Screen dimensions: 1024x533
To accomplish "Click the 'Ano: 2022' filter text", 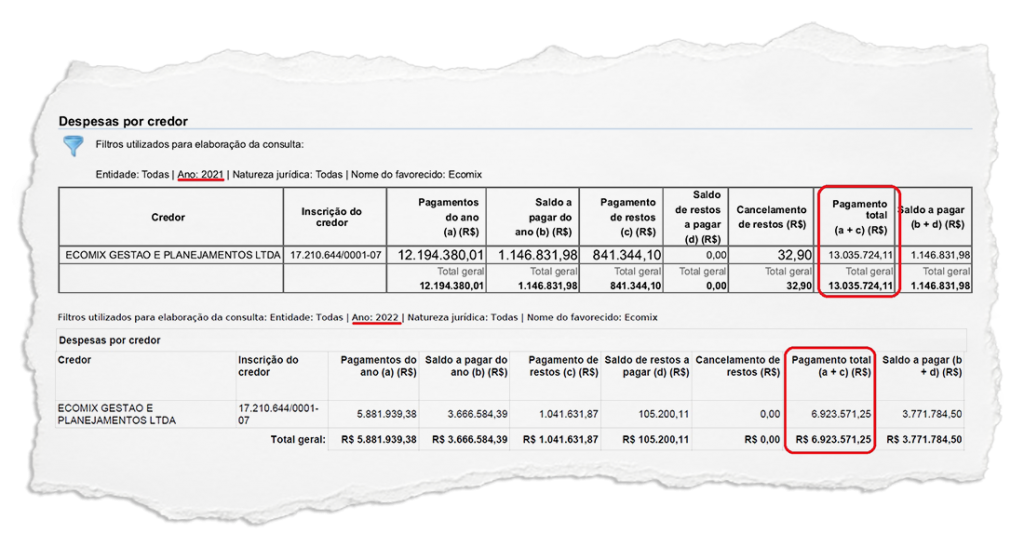I will [375, 317].
